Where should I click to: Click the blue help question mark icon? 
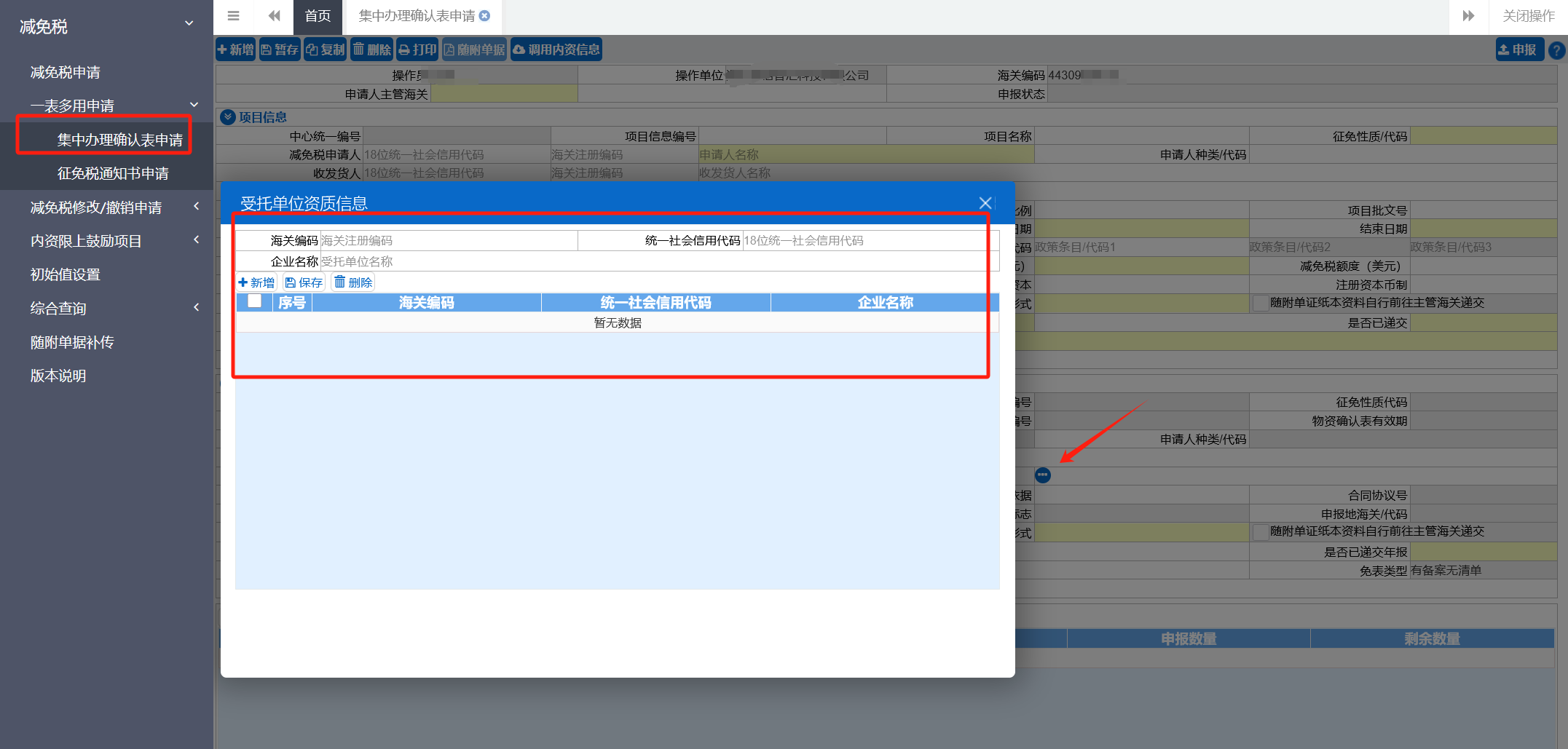1556,50
